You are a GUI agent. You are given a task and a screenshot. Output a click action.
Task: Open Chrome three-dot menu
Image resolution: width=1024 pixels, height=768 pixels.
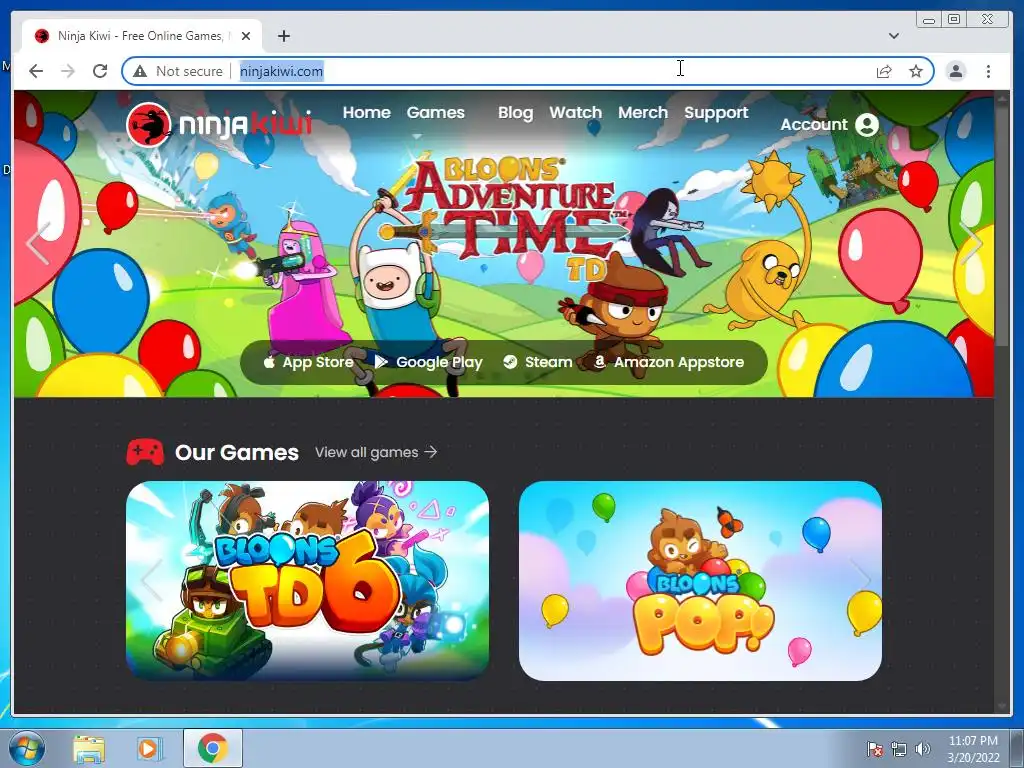pyautogui.click(x=988, y=71)
